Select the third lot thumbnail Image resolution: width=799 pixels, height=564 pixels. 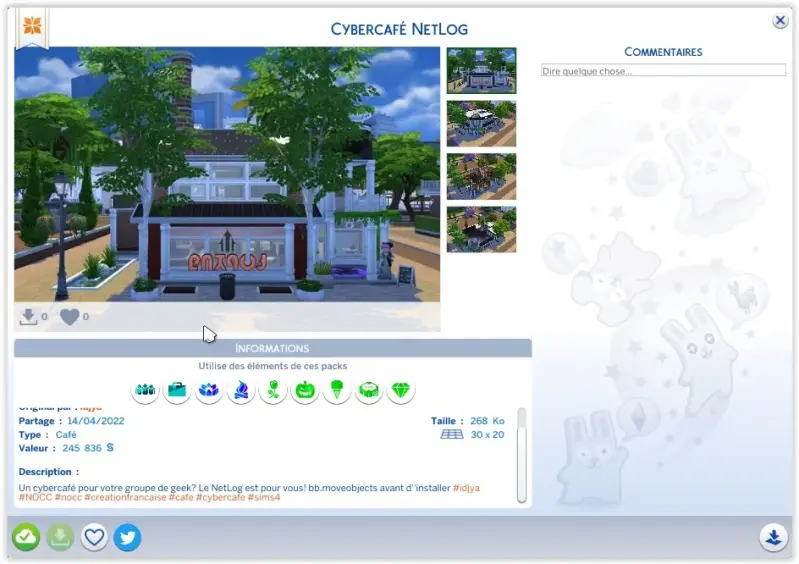(482, 176)
